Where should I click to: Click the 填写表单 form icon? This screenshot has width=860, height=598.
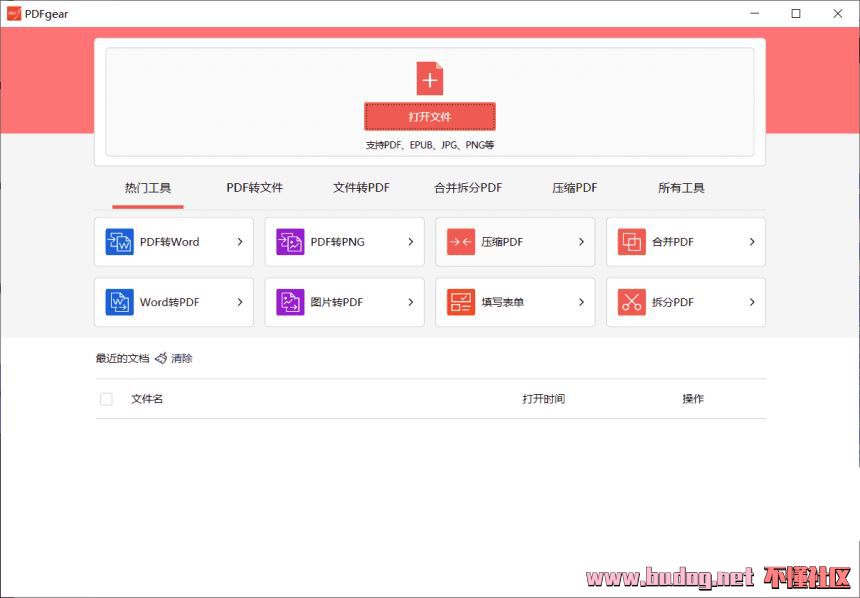point(461,302)
